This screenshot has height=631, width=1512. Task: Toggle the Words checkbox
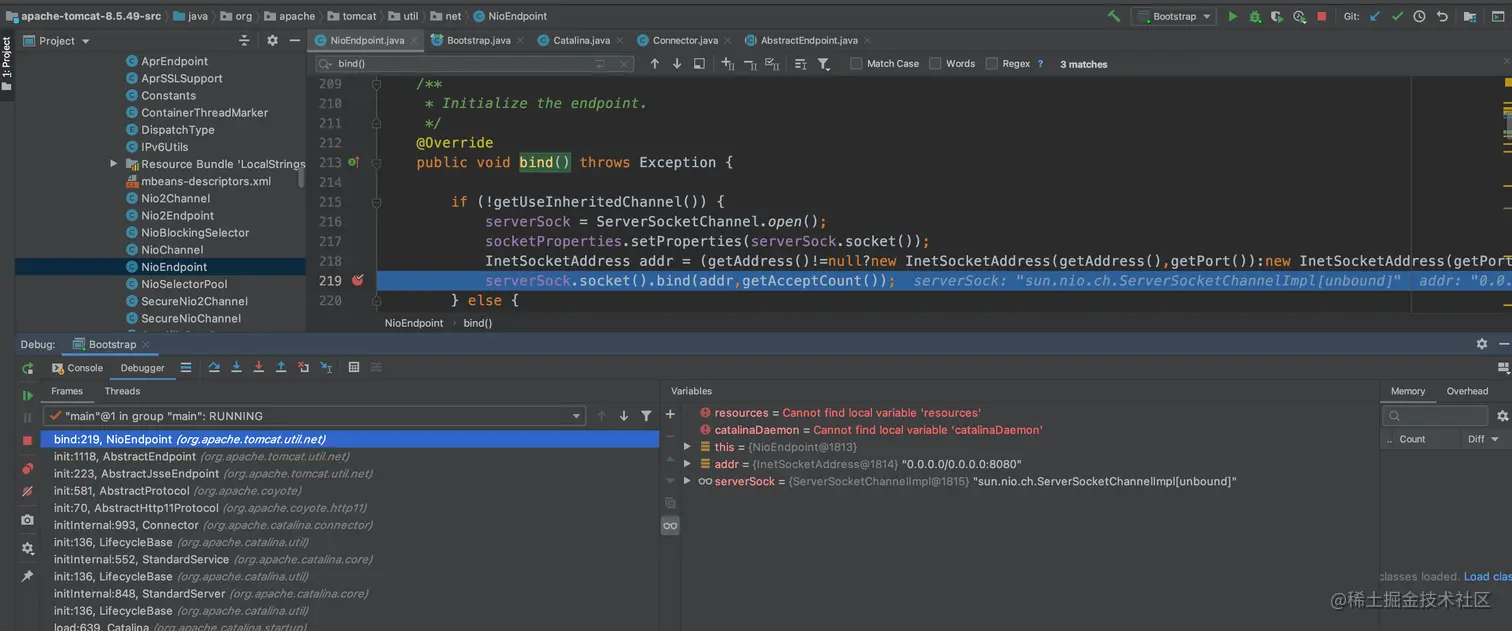935,64
